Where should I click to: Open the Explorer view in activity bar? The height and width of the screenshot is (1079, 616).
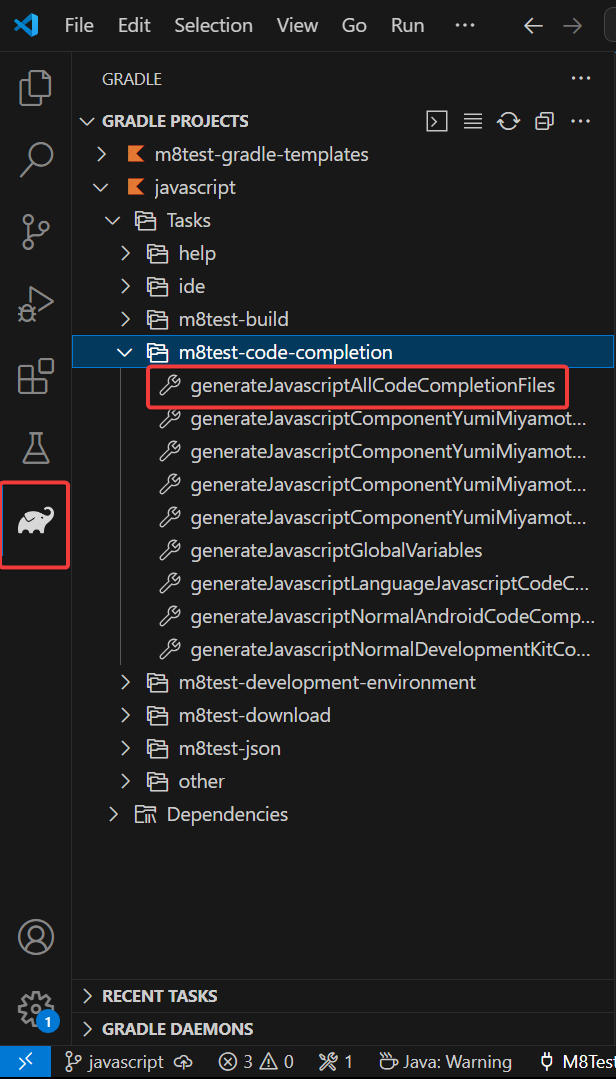click(36, 88)
